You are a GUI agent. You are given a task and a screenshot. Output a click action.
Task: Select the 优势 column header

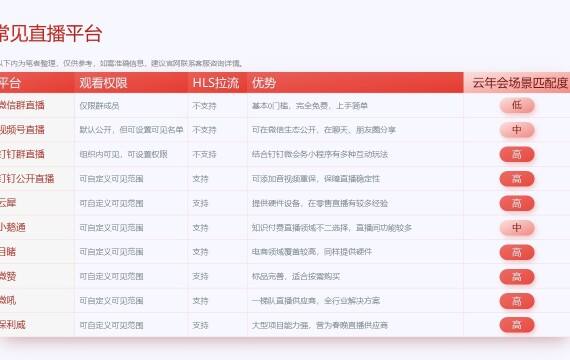[x=264, y=83]
